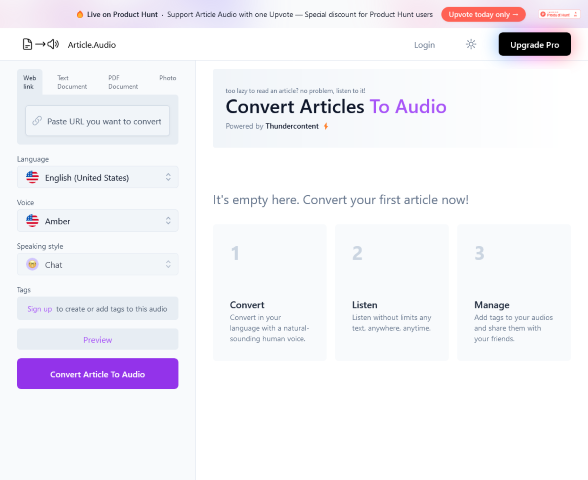Switch to the Text Document tab
The height and width of the screenshot is (480, 588).
pyautogui.click(x=72, y=82)
